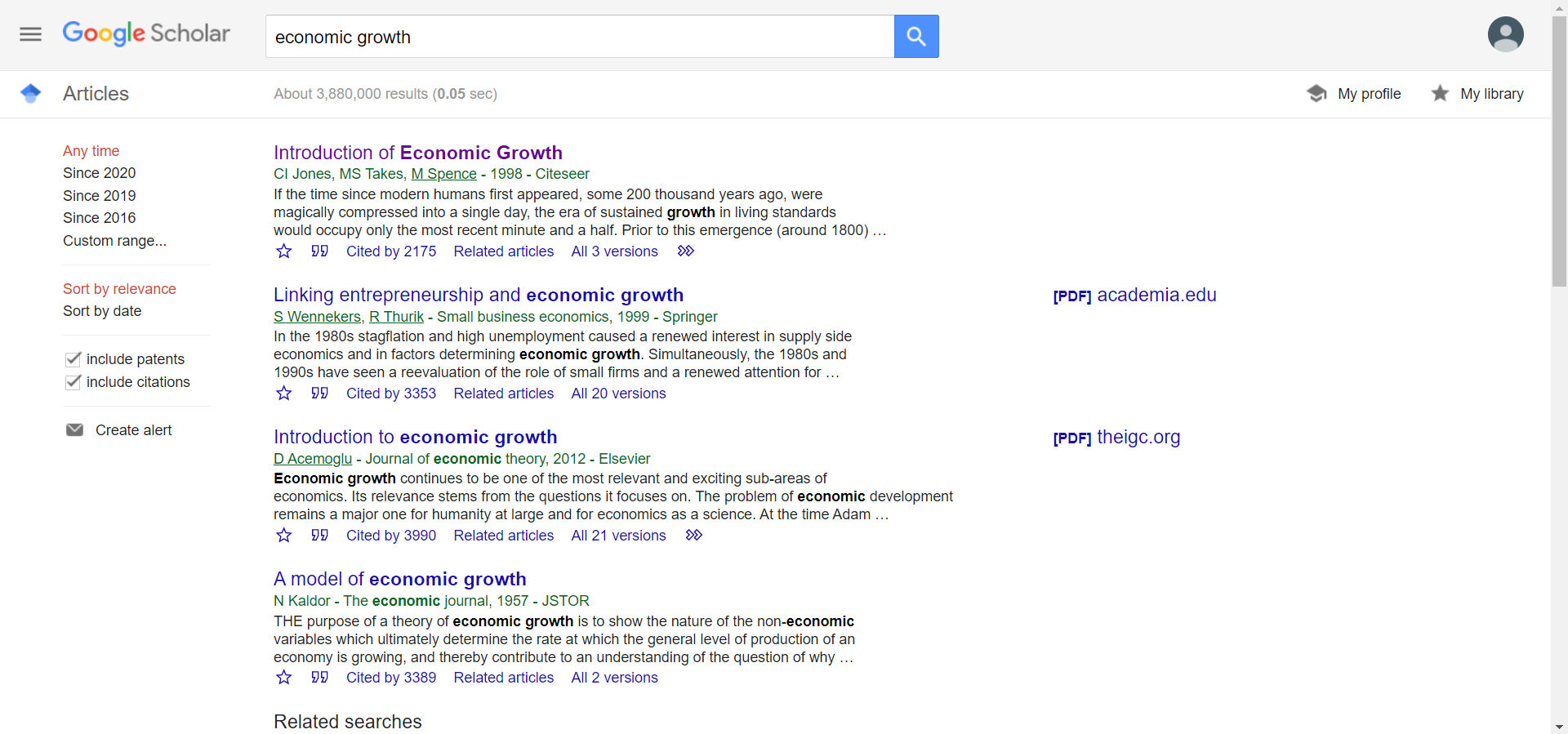Open 'Linking entrepreneurship and economic growth' title
Screen dimensions: 1568x734
click(479, 295)
